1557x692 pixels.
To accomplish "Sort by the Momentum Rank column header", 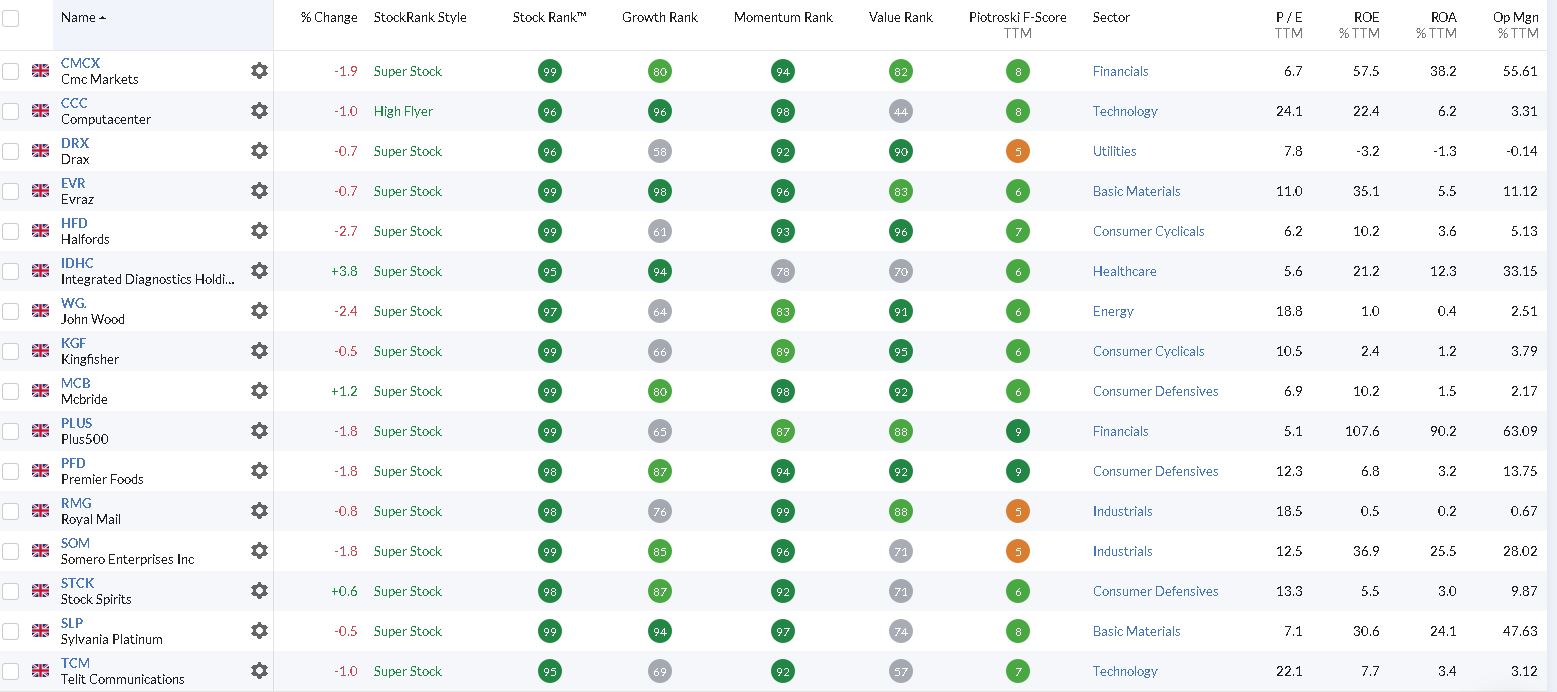I will pos(783,17).
